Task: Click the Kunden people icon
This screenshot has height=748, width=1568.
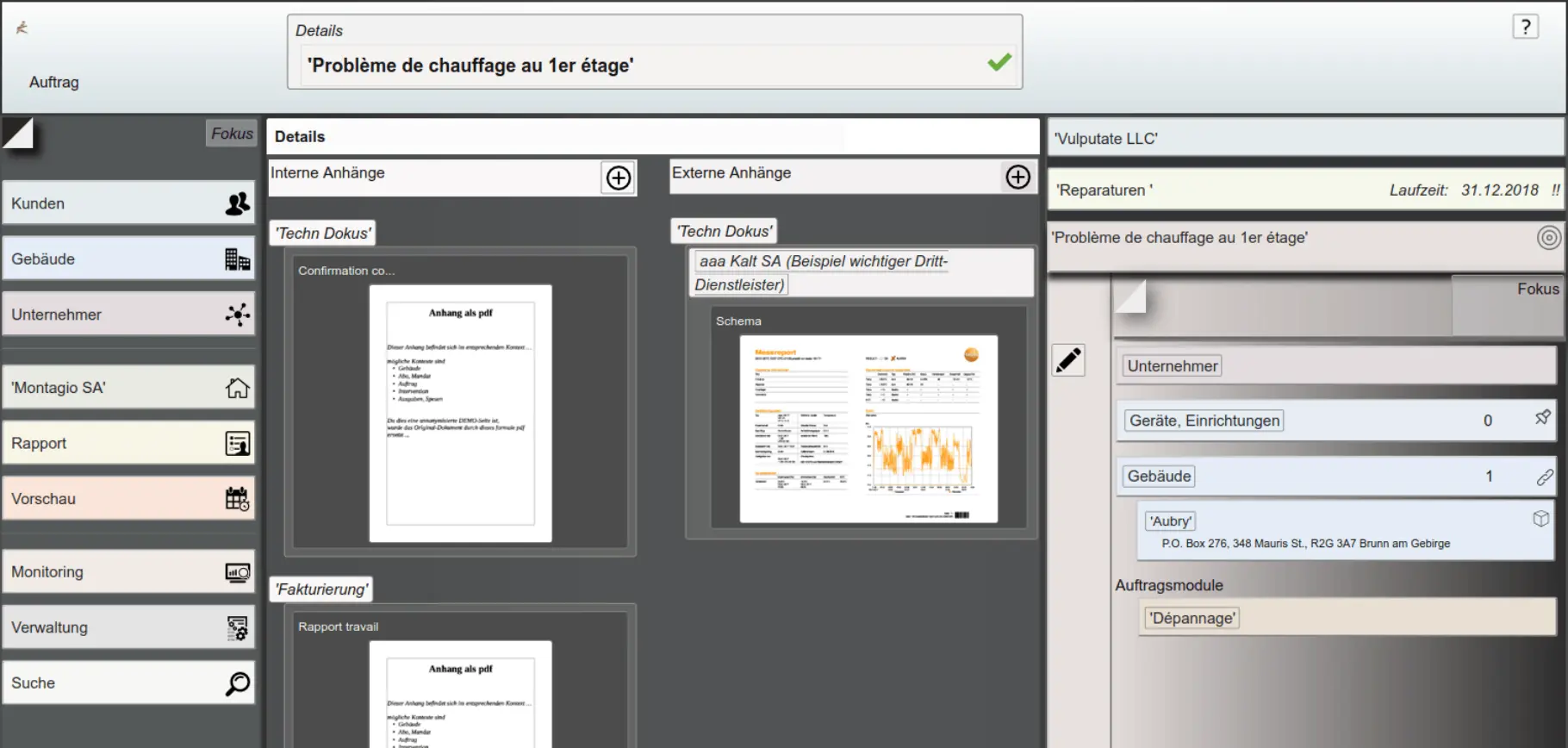Action: [x=237, y=203]
